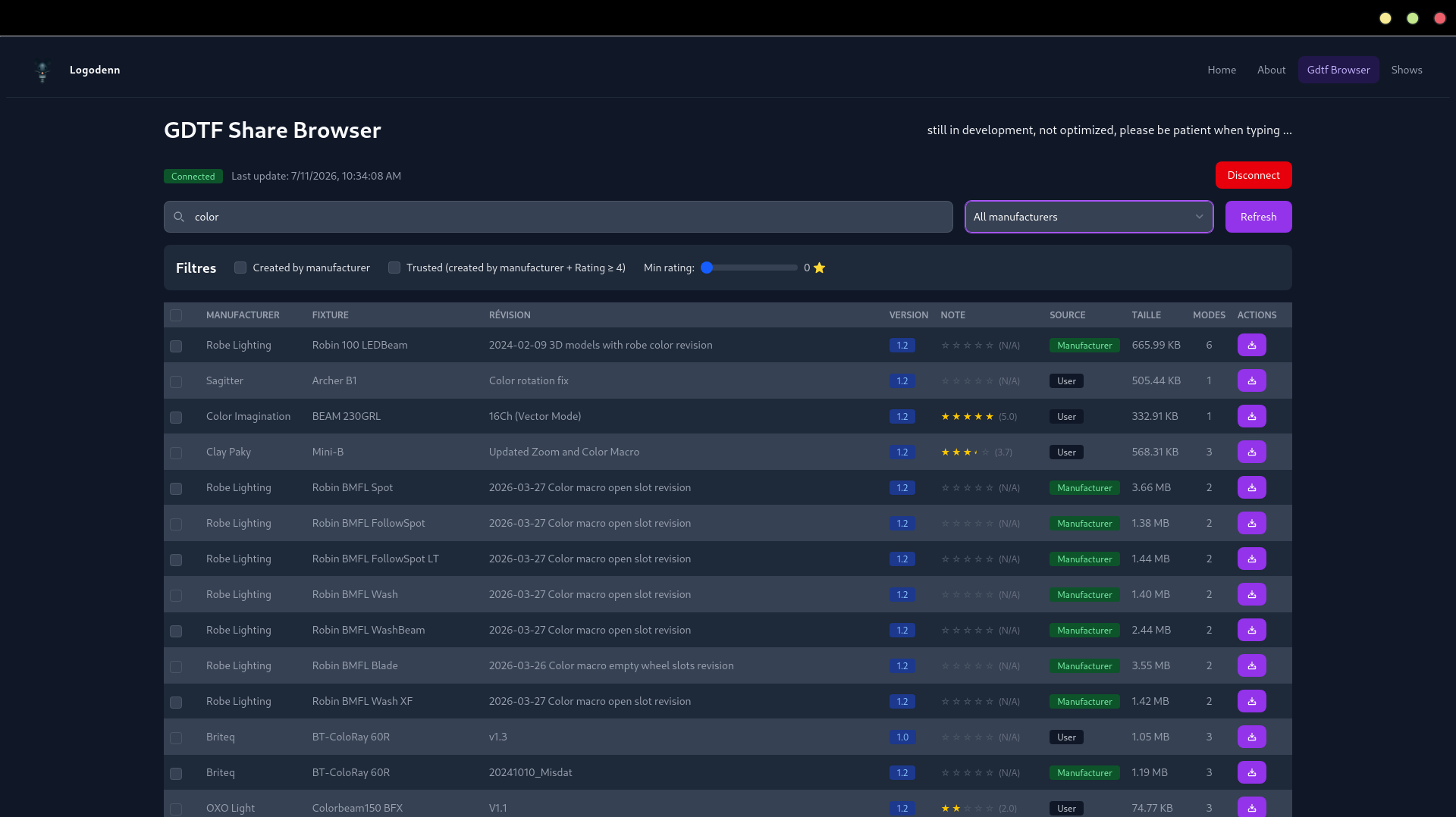Select the Robin BMFL Wash XF checkbox
Screen dimensions: 1456x817
point(176,703)
